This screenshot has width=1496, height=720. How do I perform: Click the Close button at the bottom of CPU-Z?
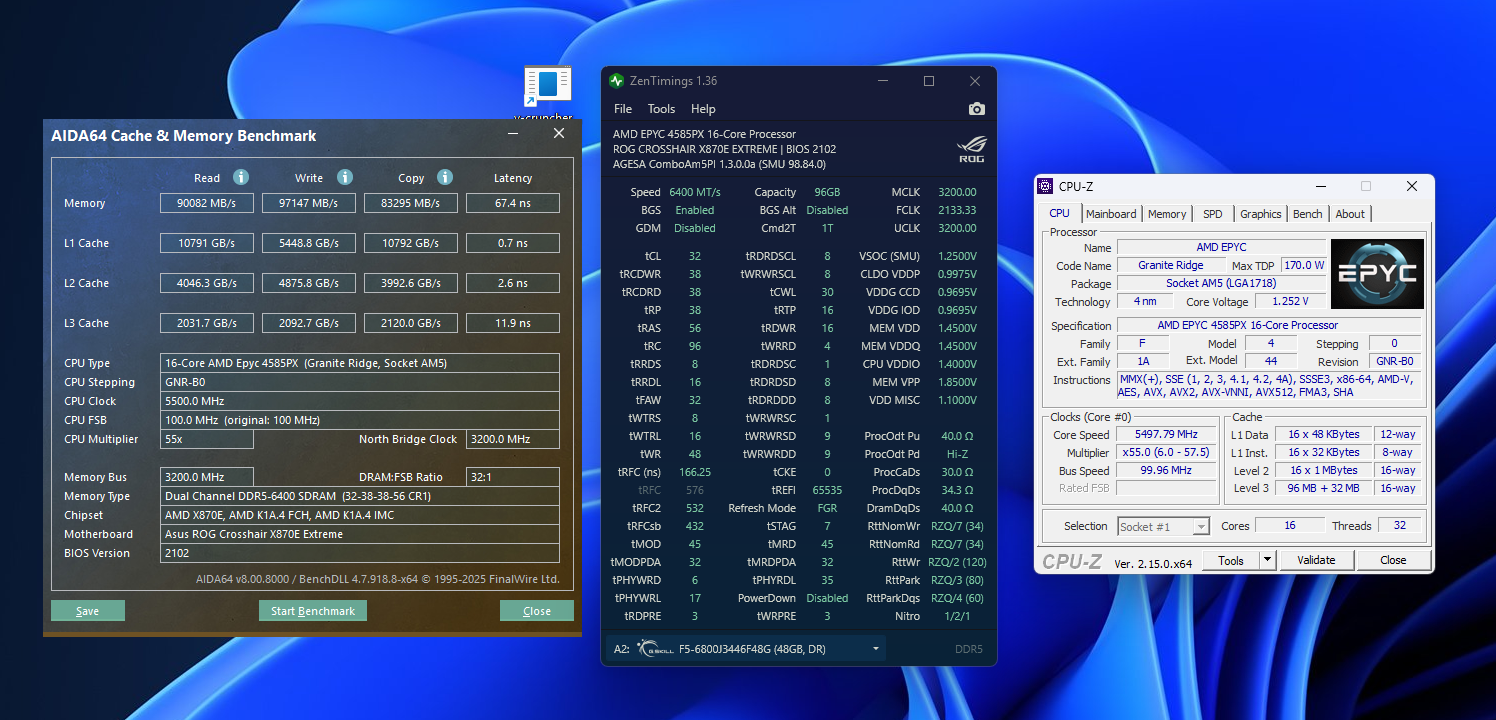[1393, 560]
